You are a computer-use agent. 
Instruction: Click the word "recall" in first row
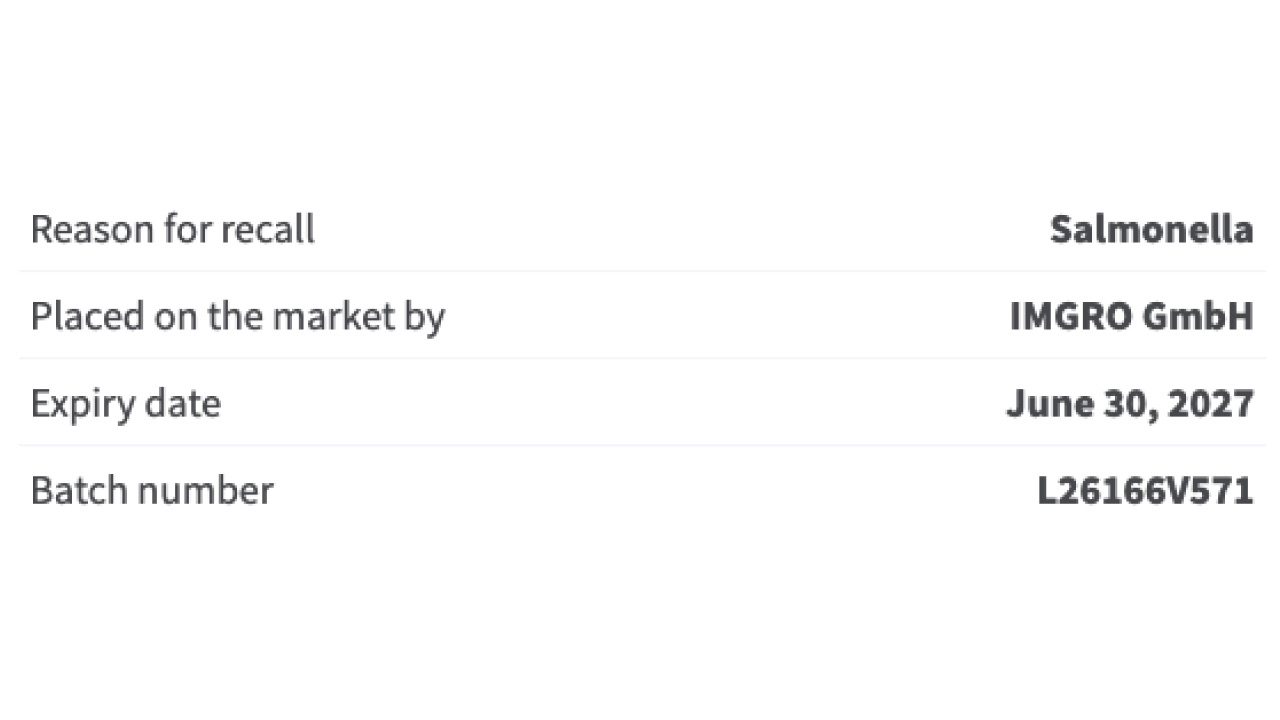[267, 229]
